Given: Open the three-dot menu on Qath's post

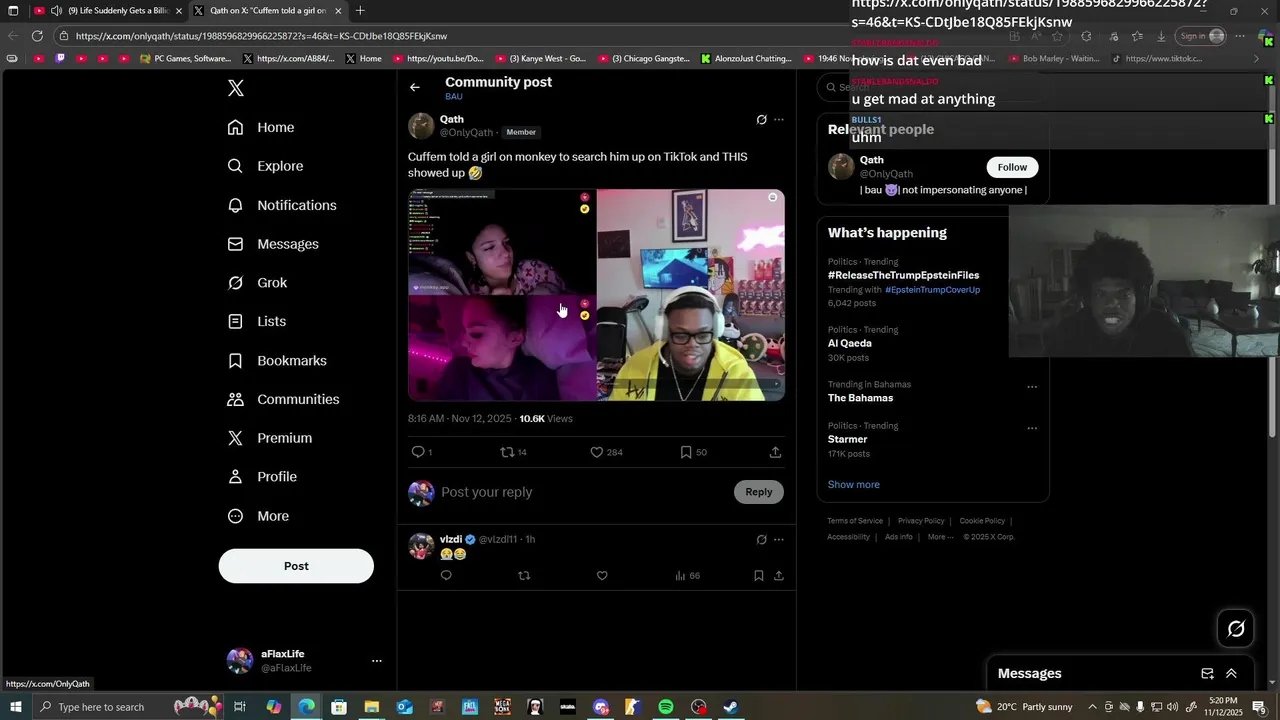Looking at the screenshot, I should [779, 120].
